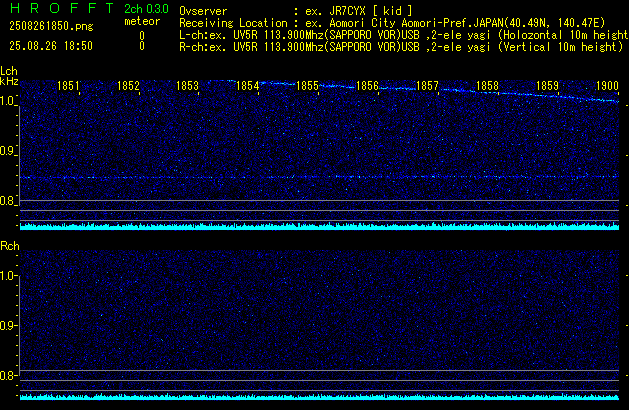The width and height of the screenshot is (629, 410).
Task: Select the file name 2508261850.png
Action: [x=51, y=26]
